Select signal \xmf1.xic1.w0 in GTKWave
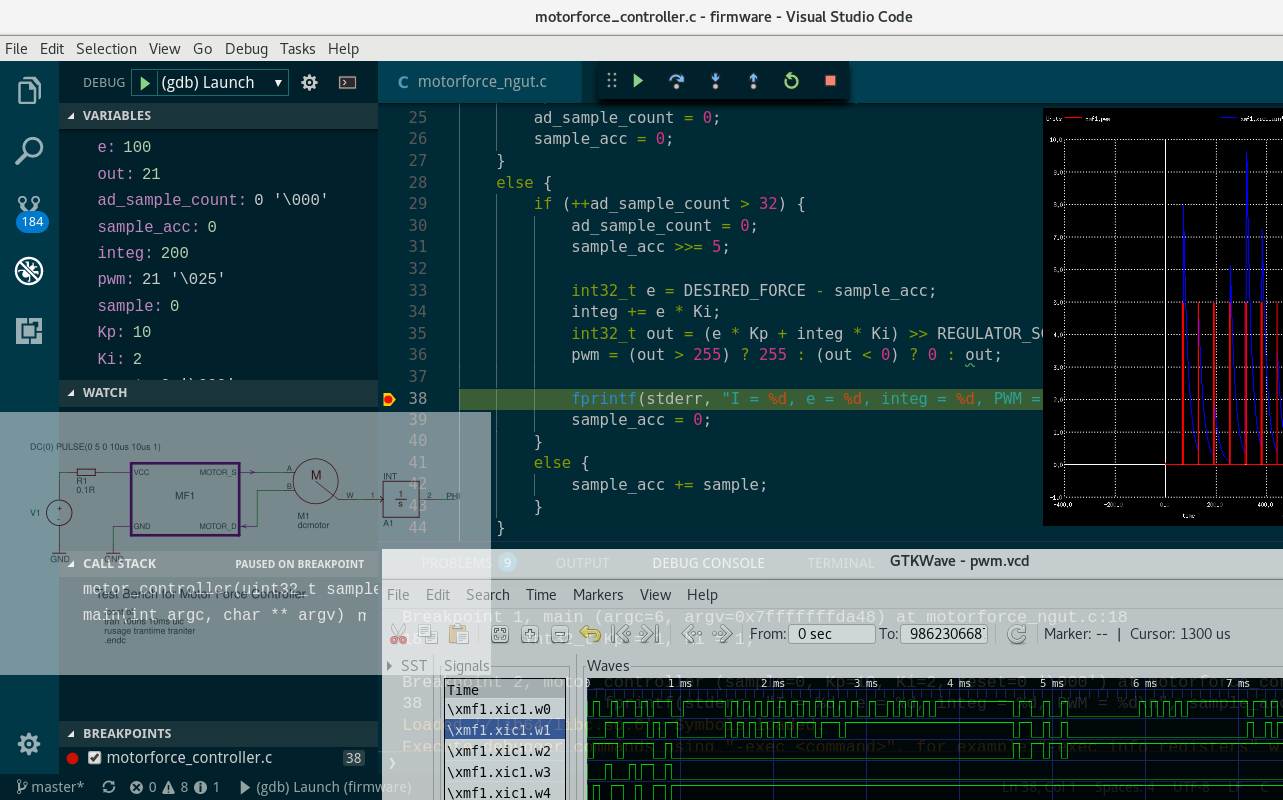Image resolution: width=1283 pixels, height=800 pixels. tap(505, 710)
